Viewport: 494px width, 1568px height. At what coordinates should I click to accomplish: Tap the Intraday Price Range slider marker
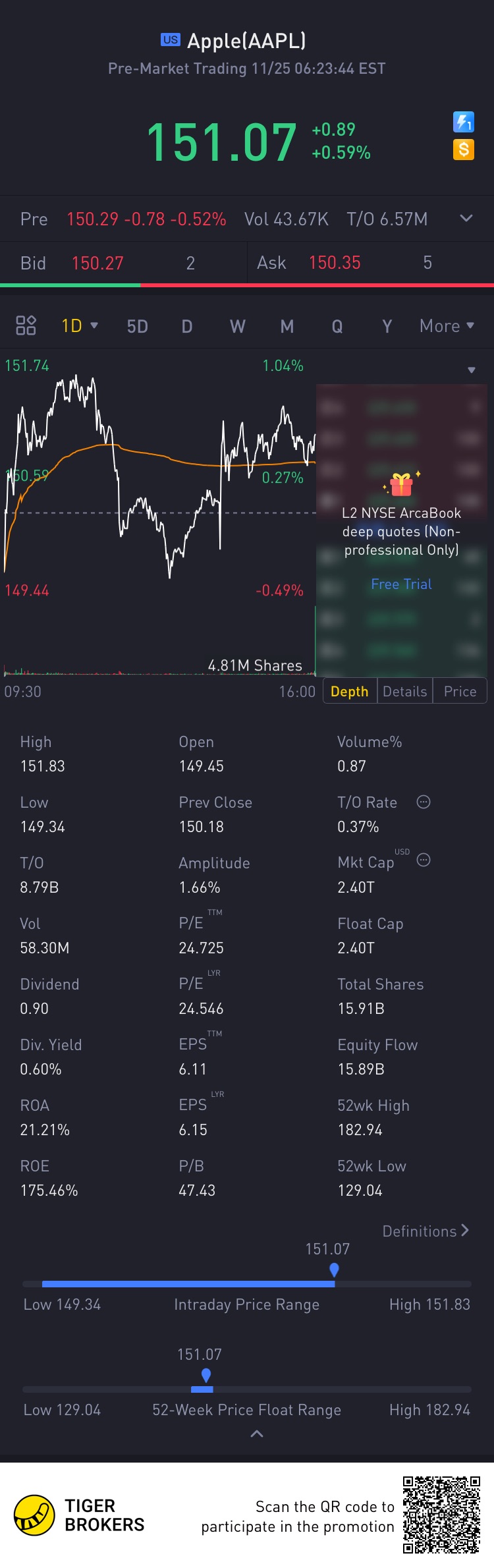click(x=334, y=1270)
